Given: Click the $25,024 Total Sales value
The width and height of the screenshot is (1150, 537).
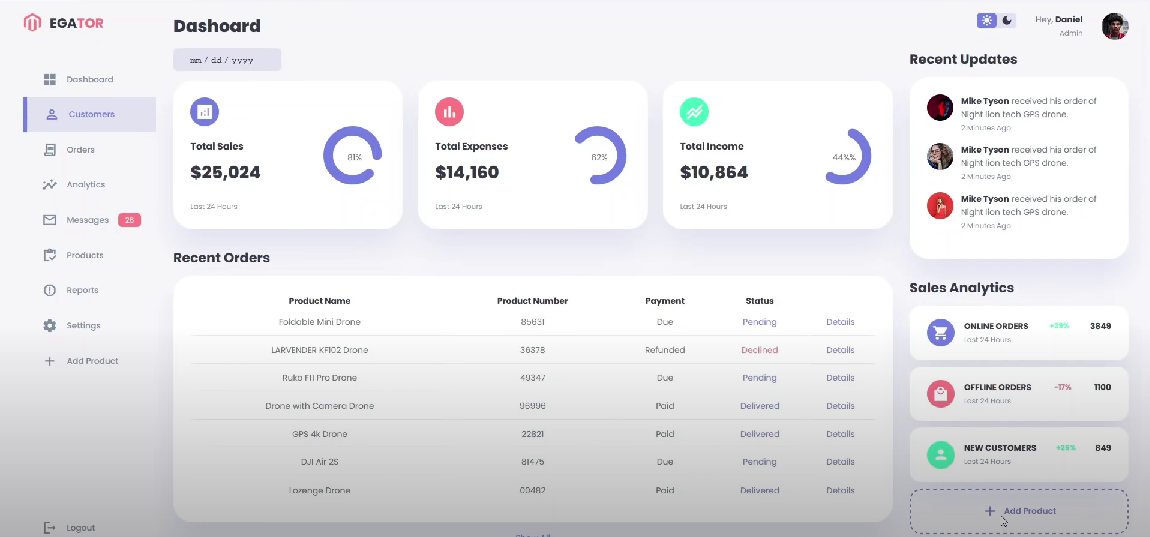Looking at the screenshot, I should 225,172.
